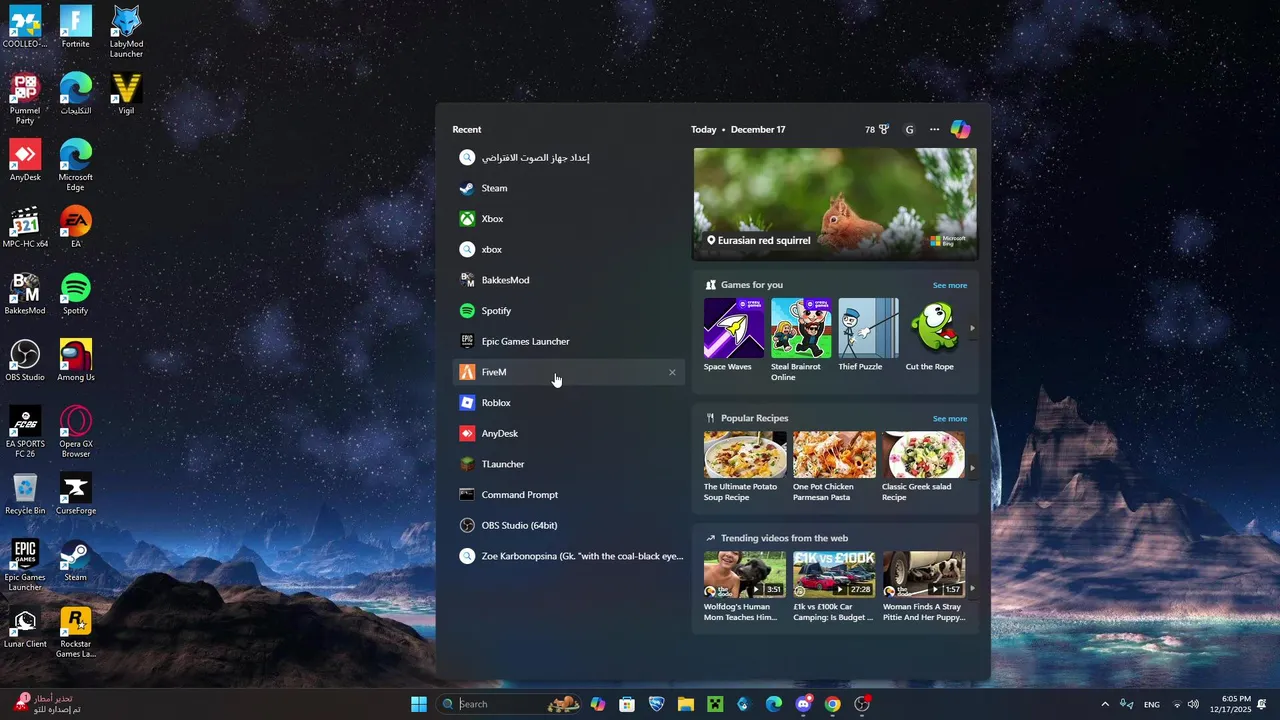This screenshot has height=720, width=1280.
Task: Open the Eurasian red squirrel Bing image
Action: point(835,204)
